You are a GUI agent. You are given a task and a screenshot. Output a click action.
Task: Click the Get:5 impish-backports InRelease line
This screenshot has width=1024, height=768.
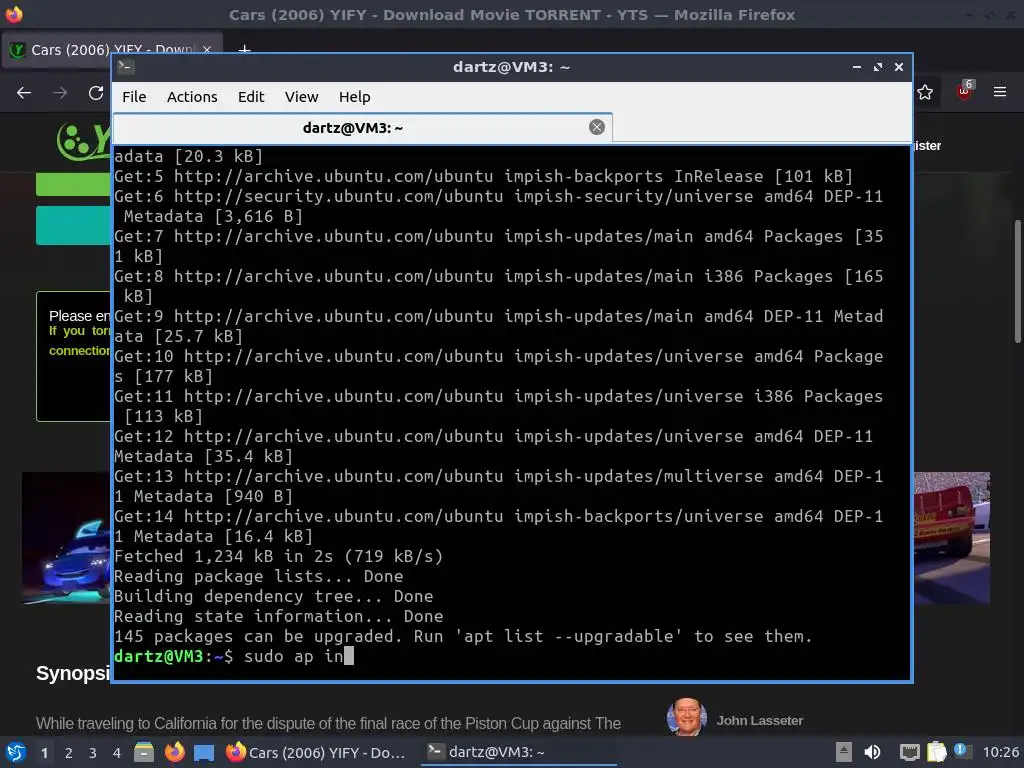coord(483,176)
